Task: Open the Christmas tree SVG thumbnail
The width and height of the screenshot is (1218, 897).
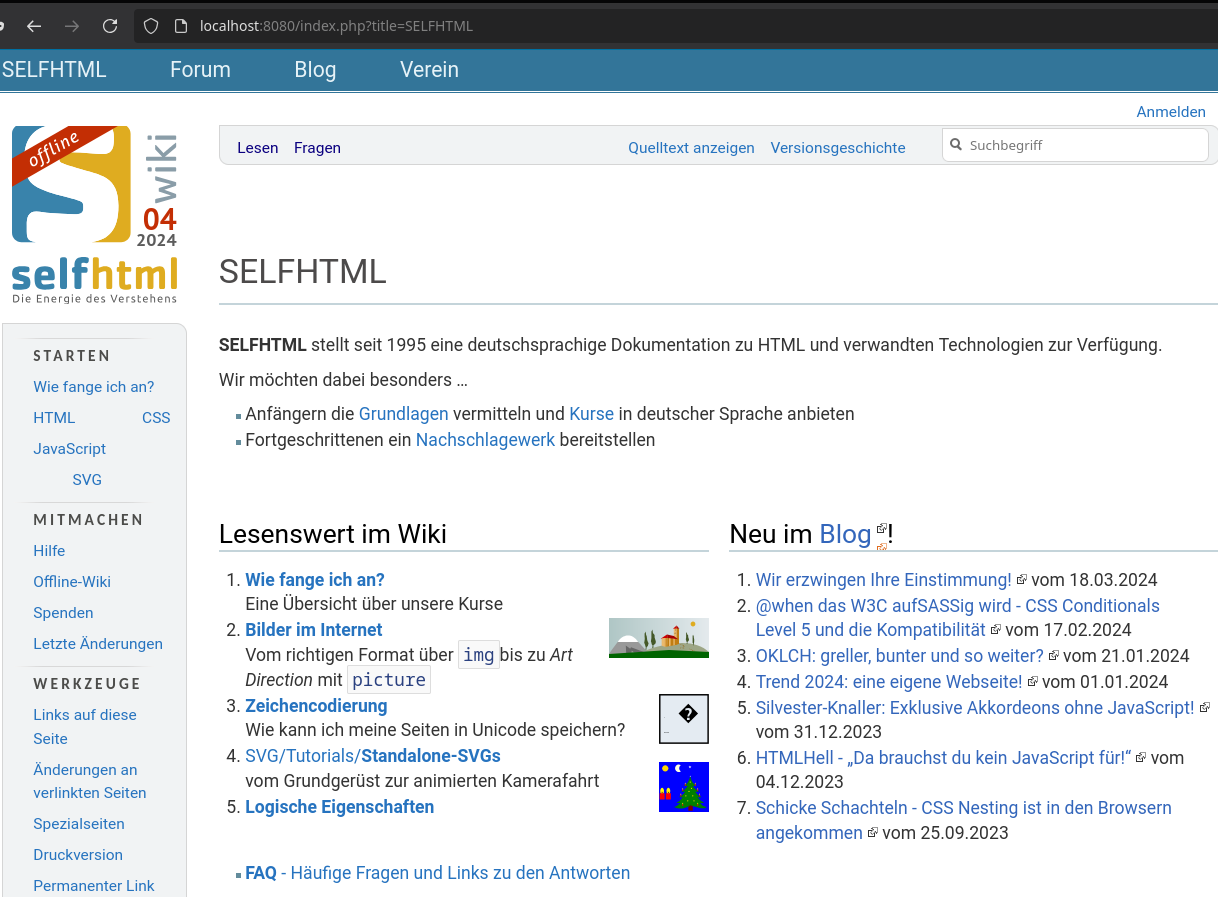Action: (683, 786)
